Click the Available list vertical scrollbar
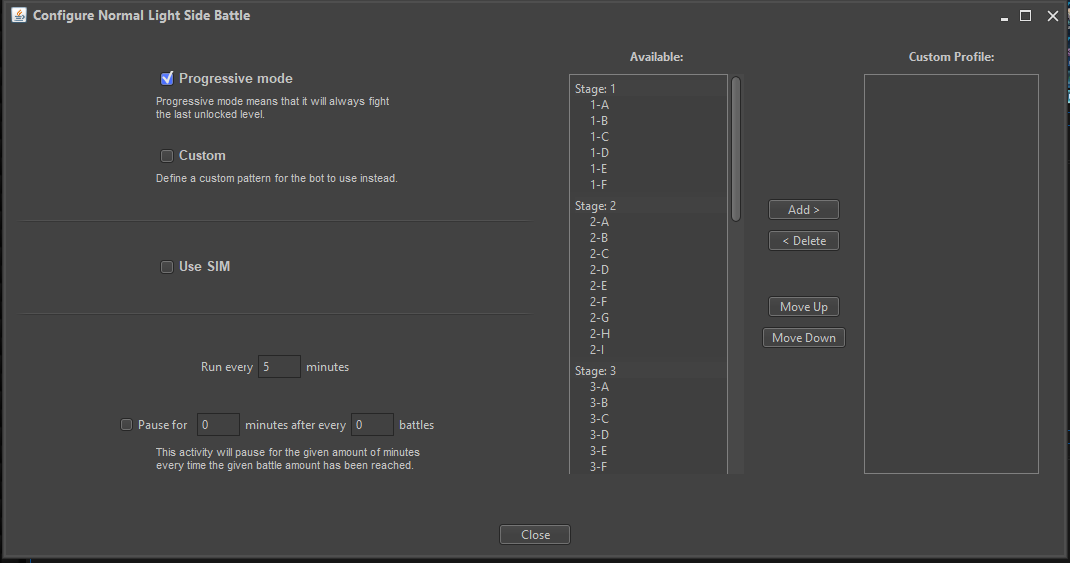The width and height of the screenshot is (1070, 563). [x=736, y=150]
